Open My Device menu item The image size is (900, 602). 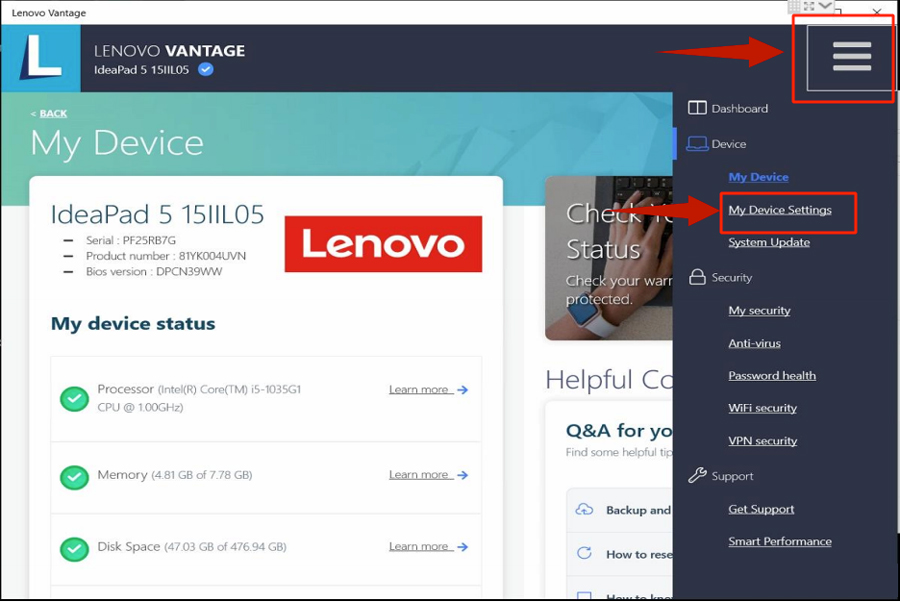[x=758, y=177]
